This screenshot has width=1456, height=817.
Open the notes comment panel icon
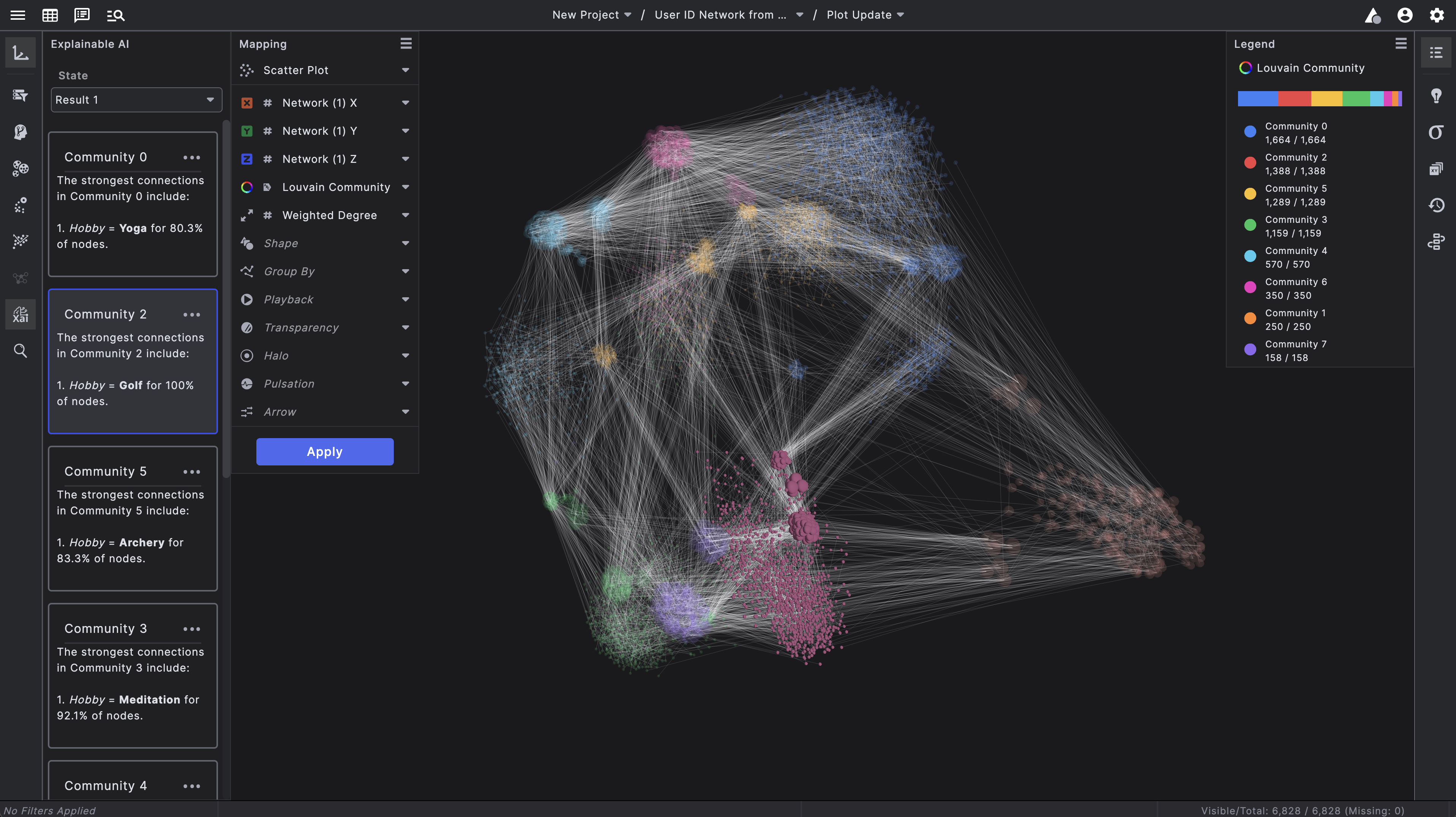point(82,15)
